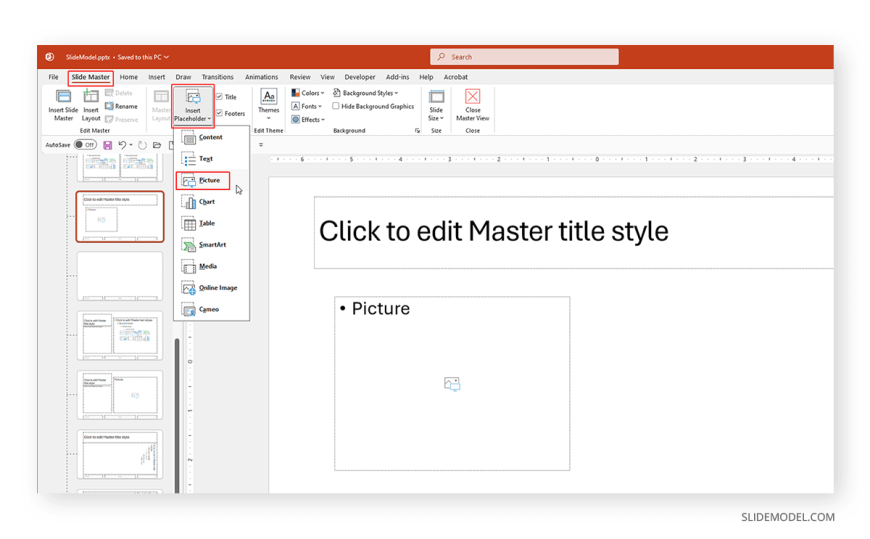Open the Developer tab

(x=360, y=77)
